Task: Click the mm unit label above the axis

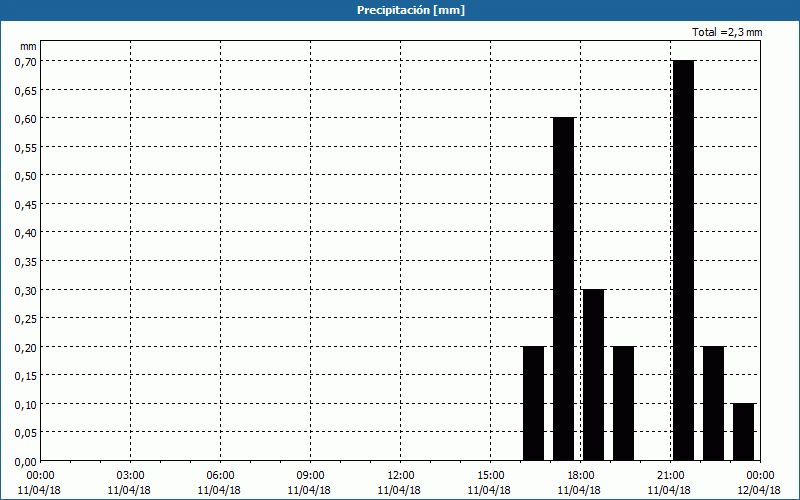Action: [28, 46]
